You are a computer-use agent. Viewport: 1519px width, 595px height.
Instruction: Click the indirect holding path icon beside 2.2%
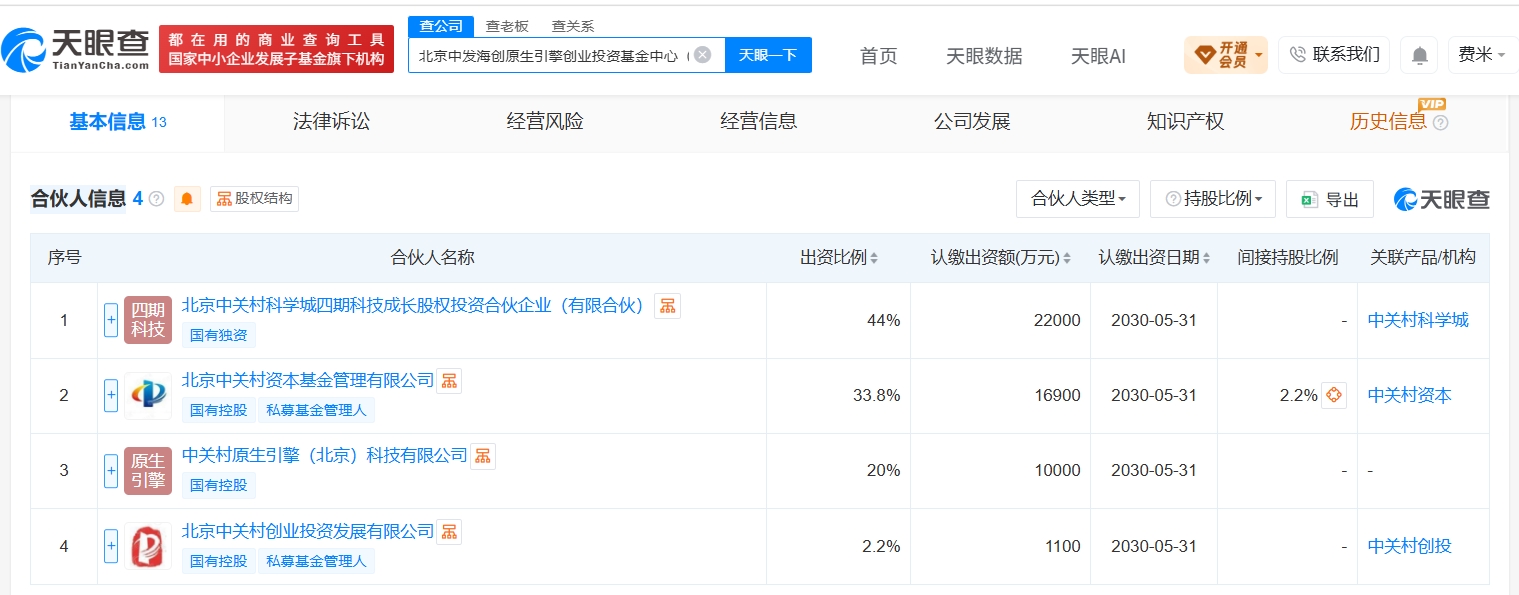pyautogui.click(x=1333, y=395)
